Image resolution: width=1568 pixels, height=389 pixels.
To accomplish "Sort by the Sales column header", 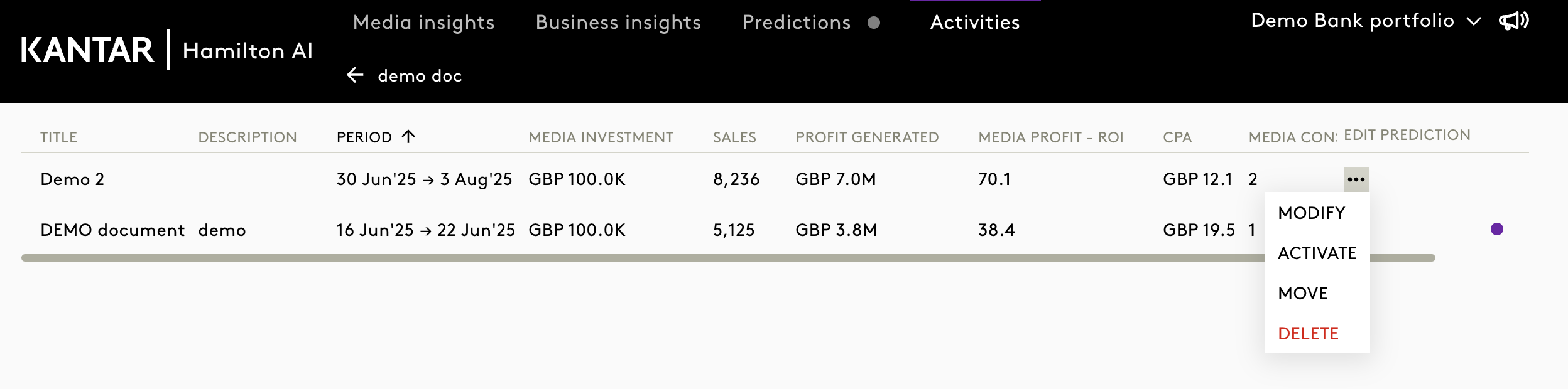I will (734, 137).
